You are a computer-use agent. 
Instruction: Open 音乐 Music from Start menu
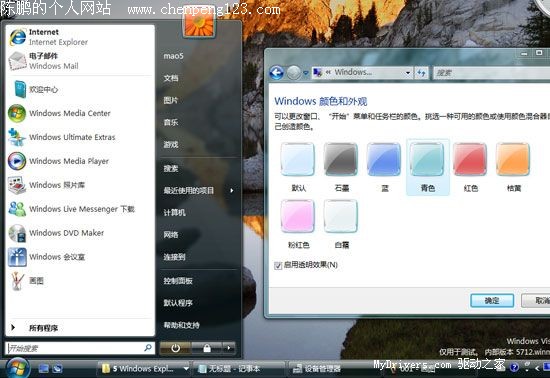coord(171,122)
